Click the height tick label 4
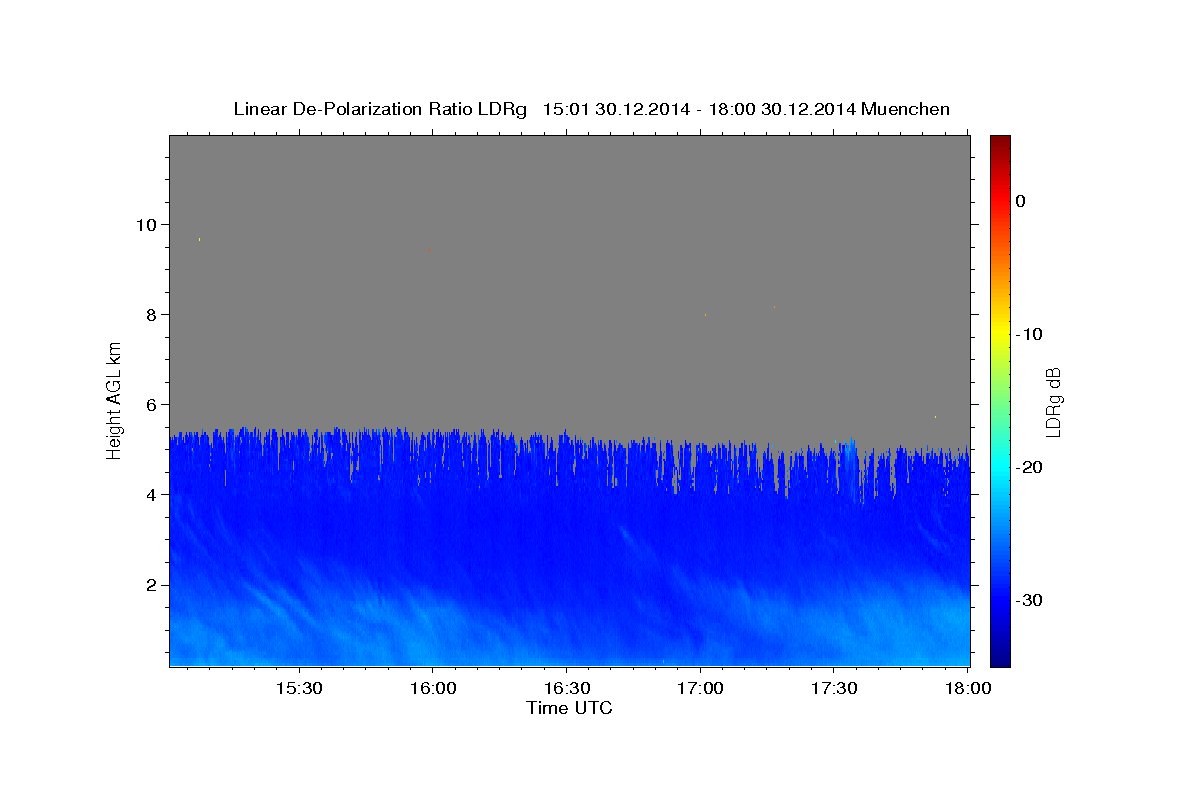This screenshot has width=1200, height=800. [x=153, y=494]
